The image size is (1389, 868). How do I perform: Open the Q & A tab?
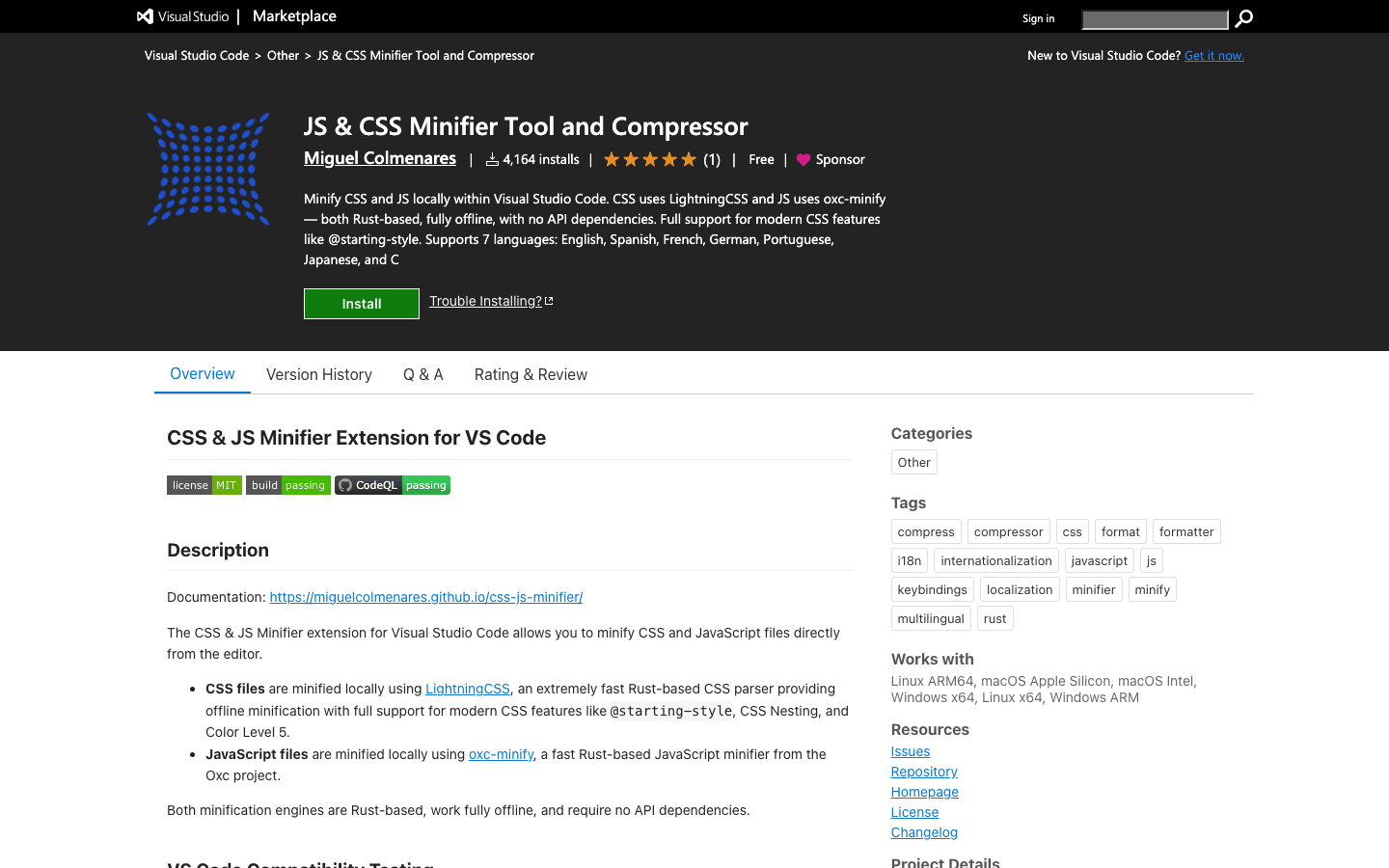(423, 375)
